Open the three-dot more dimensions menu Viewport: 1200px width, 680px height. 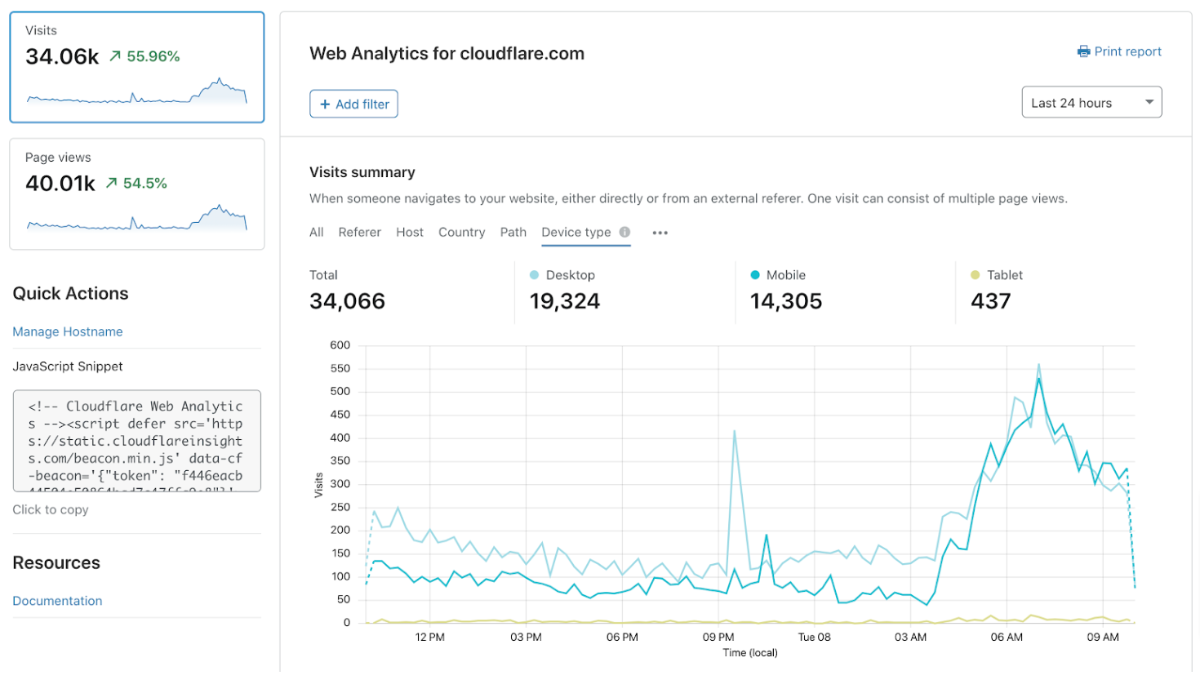coord(660,233)
